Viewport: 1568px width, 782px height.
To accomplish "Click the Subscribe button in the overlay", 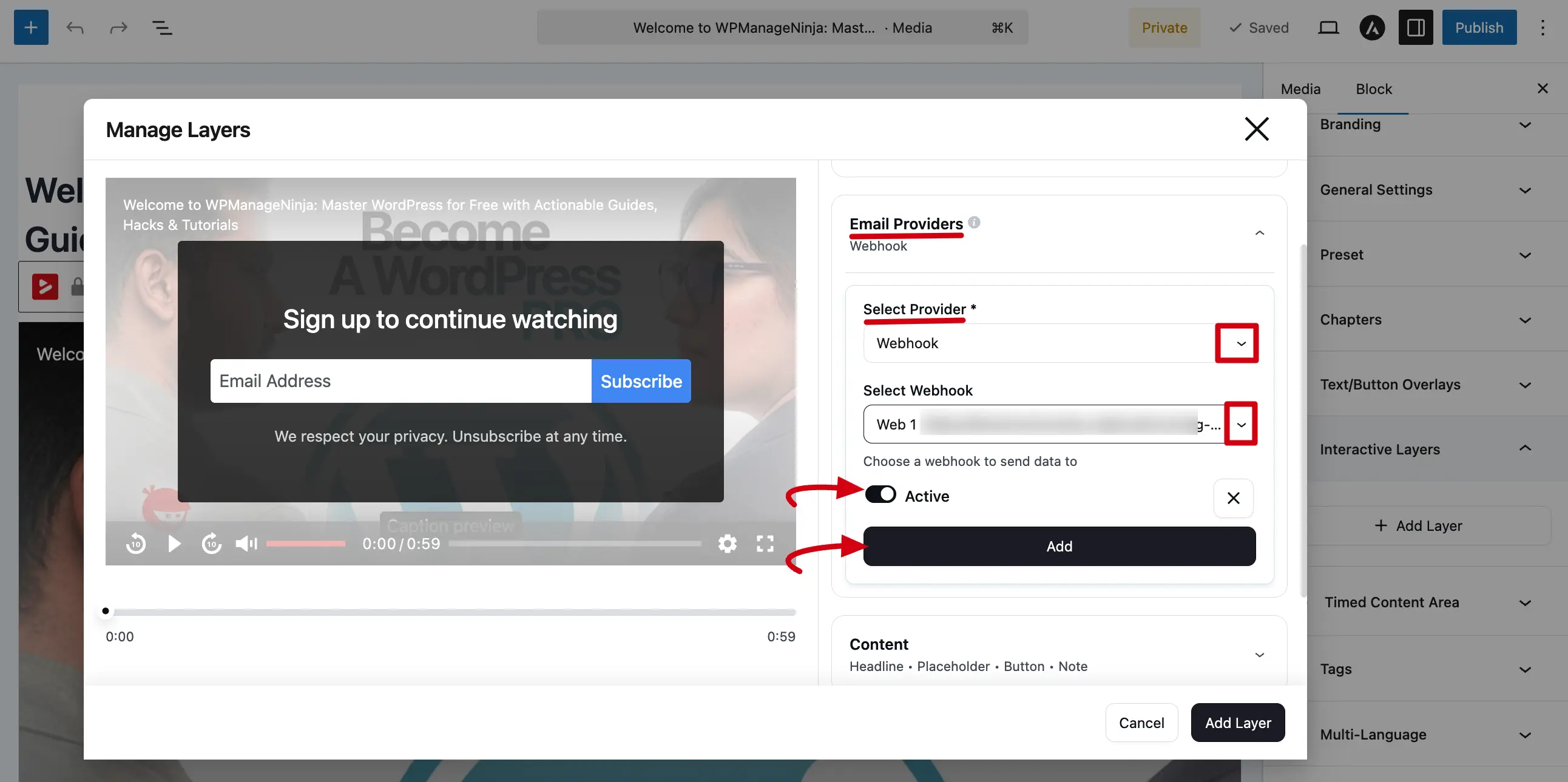I will coord(641,381).
